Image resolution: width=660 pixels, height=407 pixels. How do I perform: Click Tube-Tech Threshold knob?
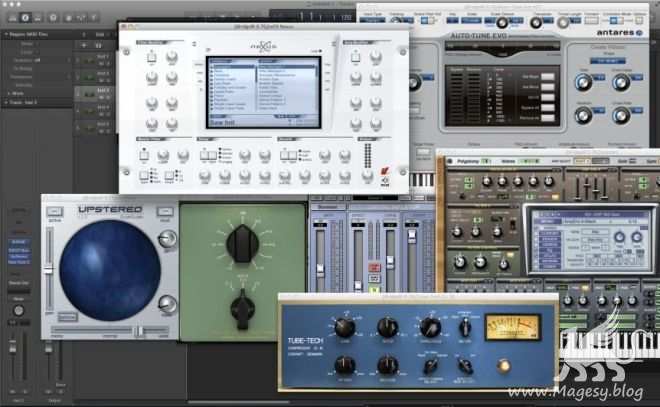(430, 327)
